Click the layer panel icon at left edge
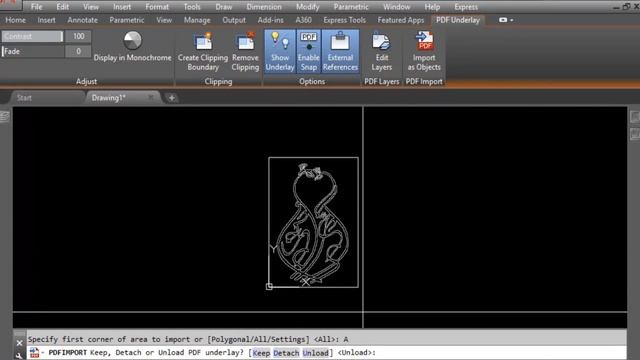 (x=4, y=117)
